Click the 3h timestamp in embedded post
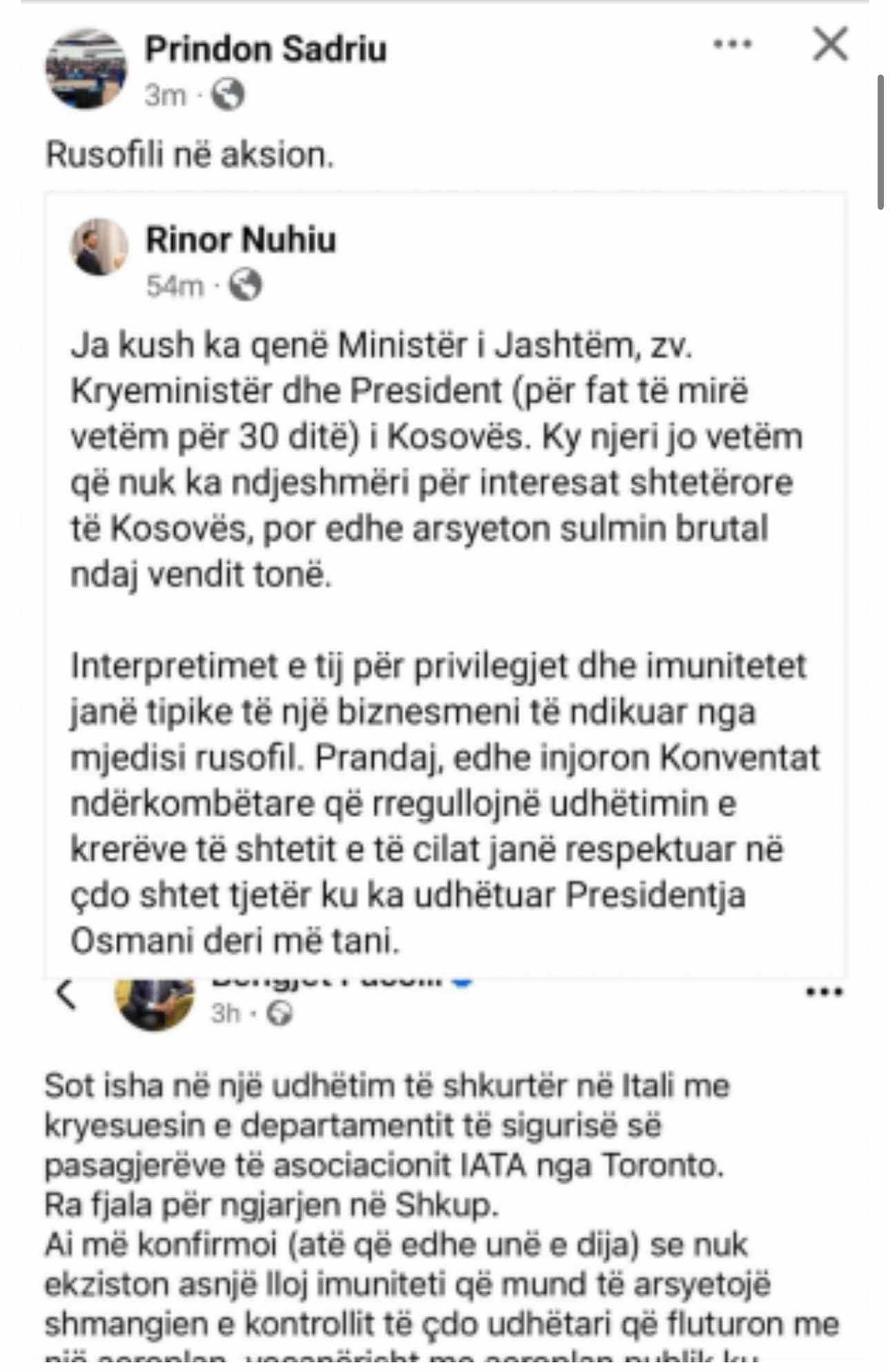The image size is (890, 1372). pyautogui.click(x=226, y=1014)
